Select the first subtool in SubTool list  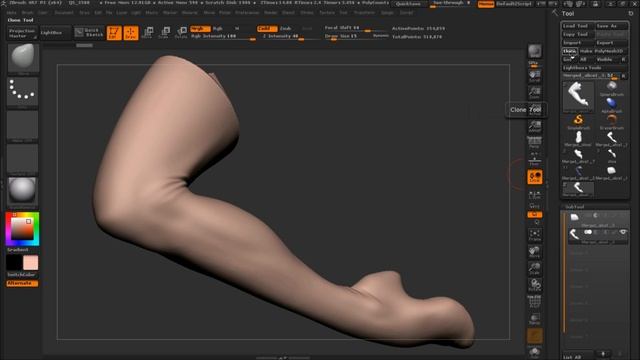coord(597,220)
